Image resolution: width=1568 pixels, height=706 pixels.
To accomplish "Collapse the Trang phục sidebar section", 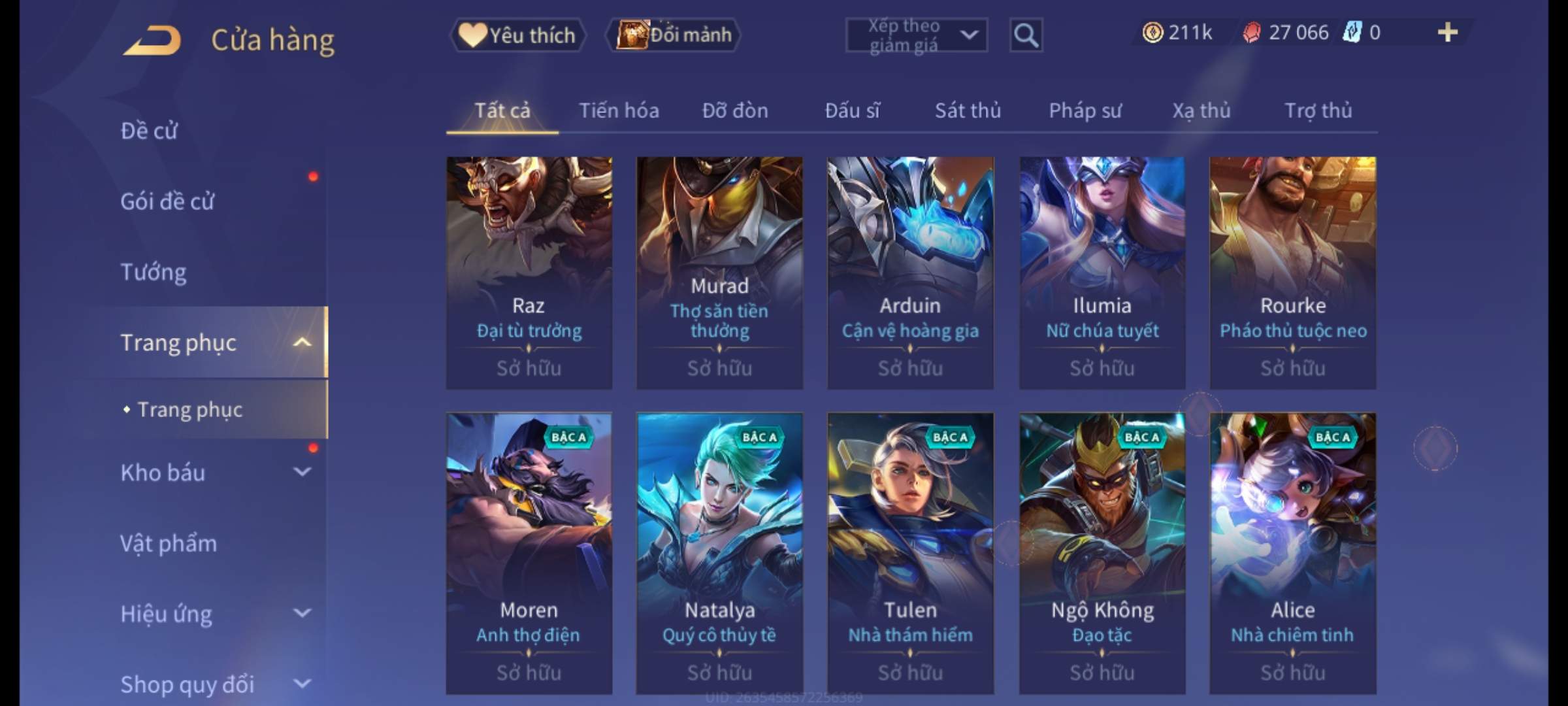I will click(302, 343).
